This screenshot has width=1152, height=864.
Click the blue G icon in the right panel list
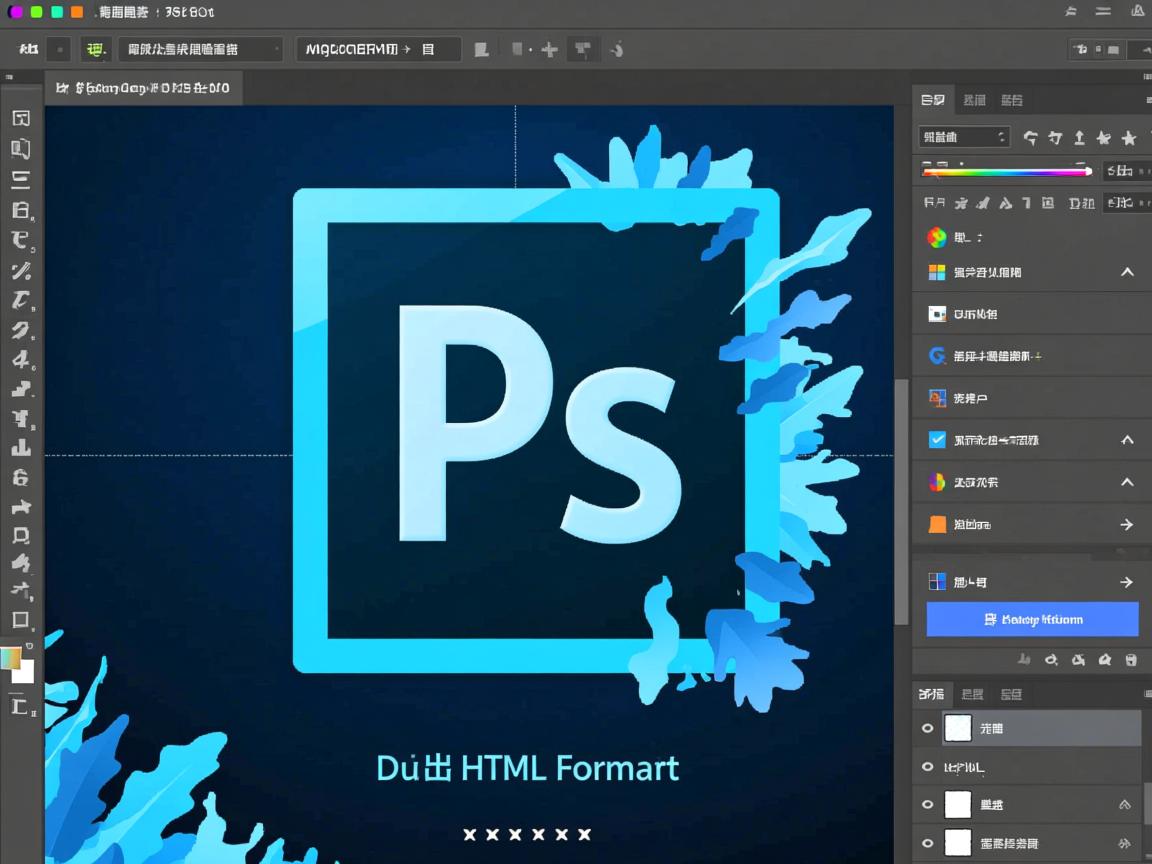coord(937,356)
